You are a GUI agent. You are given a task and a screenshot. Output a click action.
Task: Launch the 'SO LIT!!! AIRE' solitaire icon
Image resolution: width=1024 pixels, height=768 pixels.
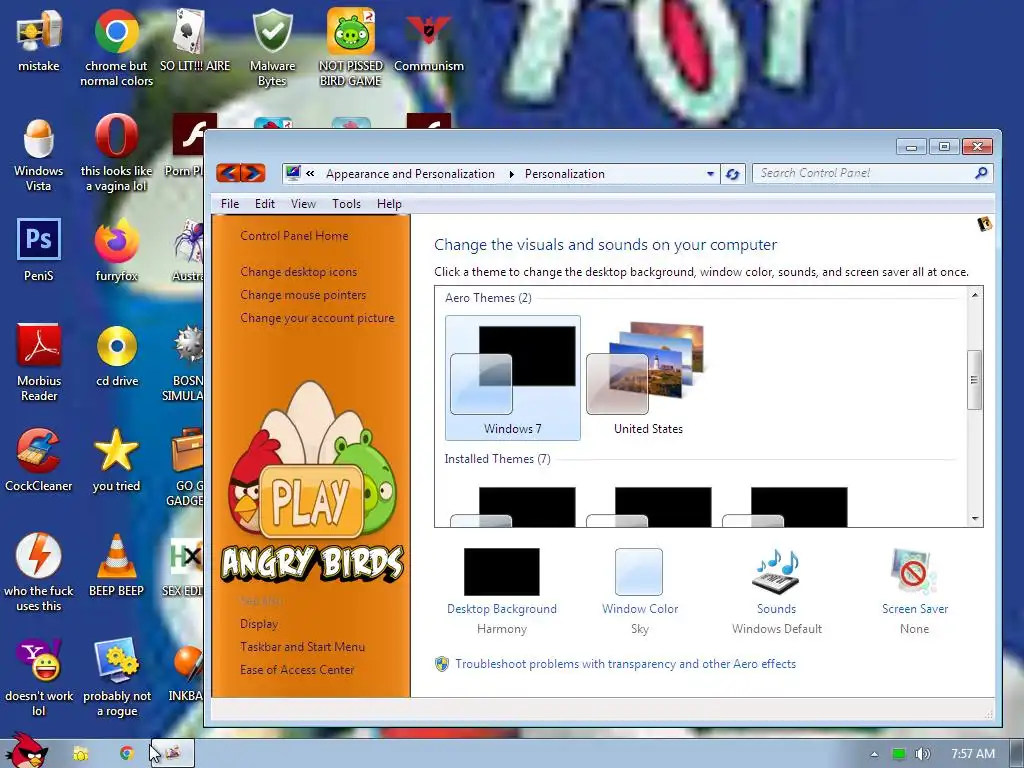coord(195,39)
